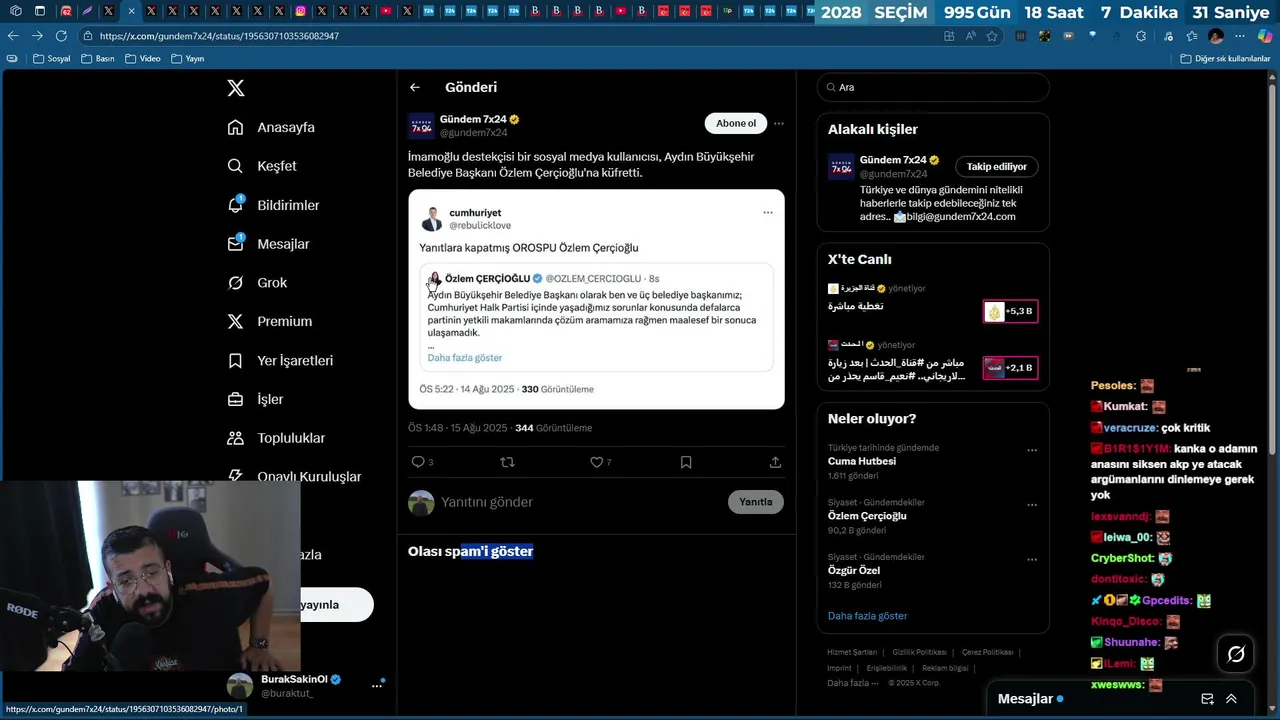This screenshot has height=720, width=1280.
Task: Open Yer İşaretleri bookmarks
Action: 280,360
